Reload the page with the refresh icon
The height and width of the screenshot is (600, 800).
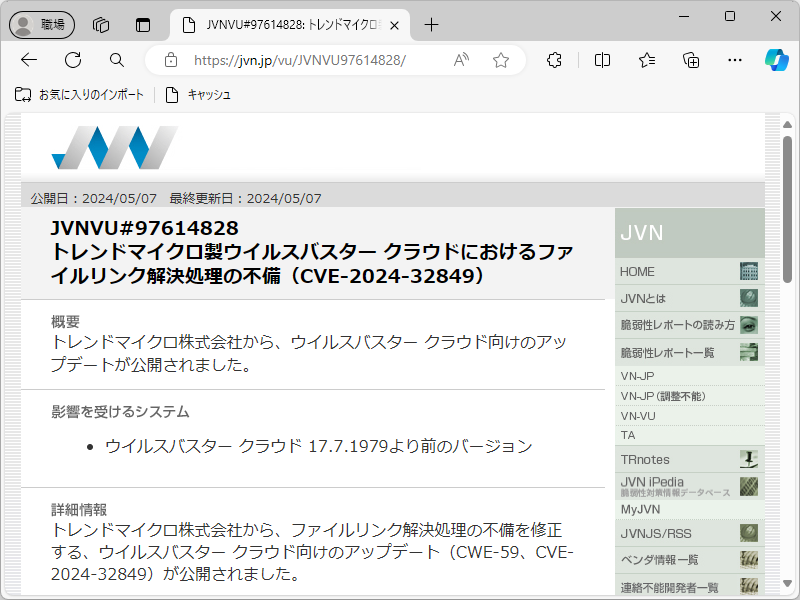tap(72, 60)
